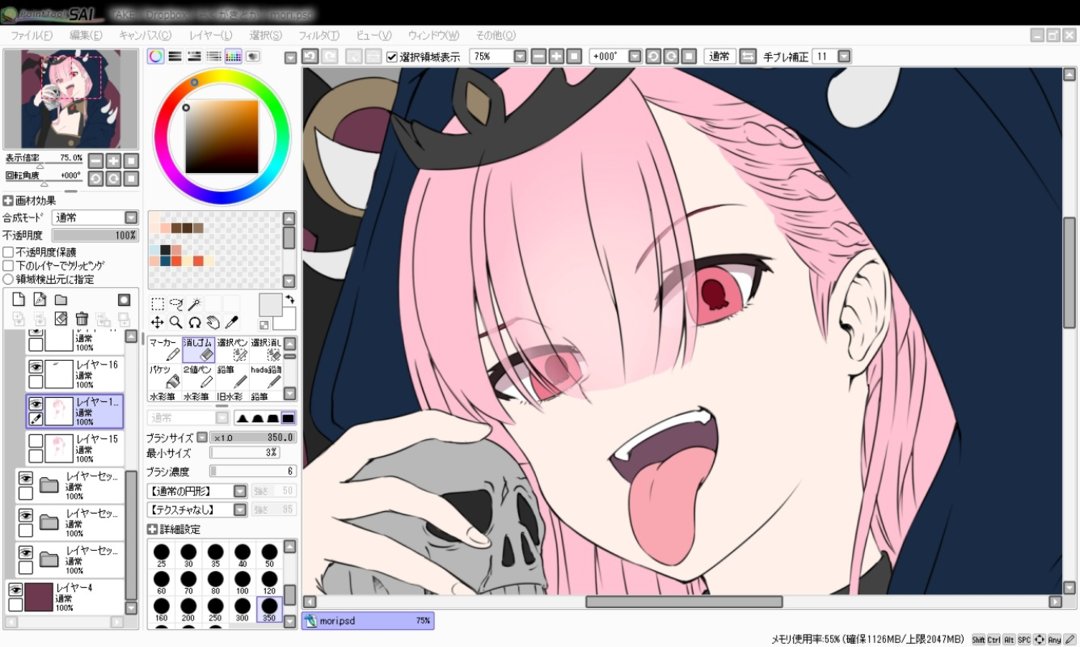Show the color wheel panel
The height and width of the screenshot is (647, 1080).
click(156, 57)
